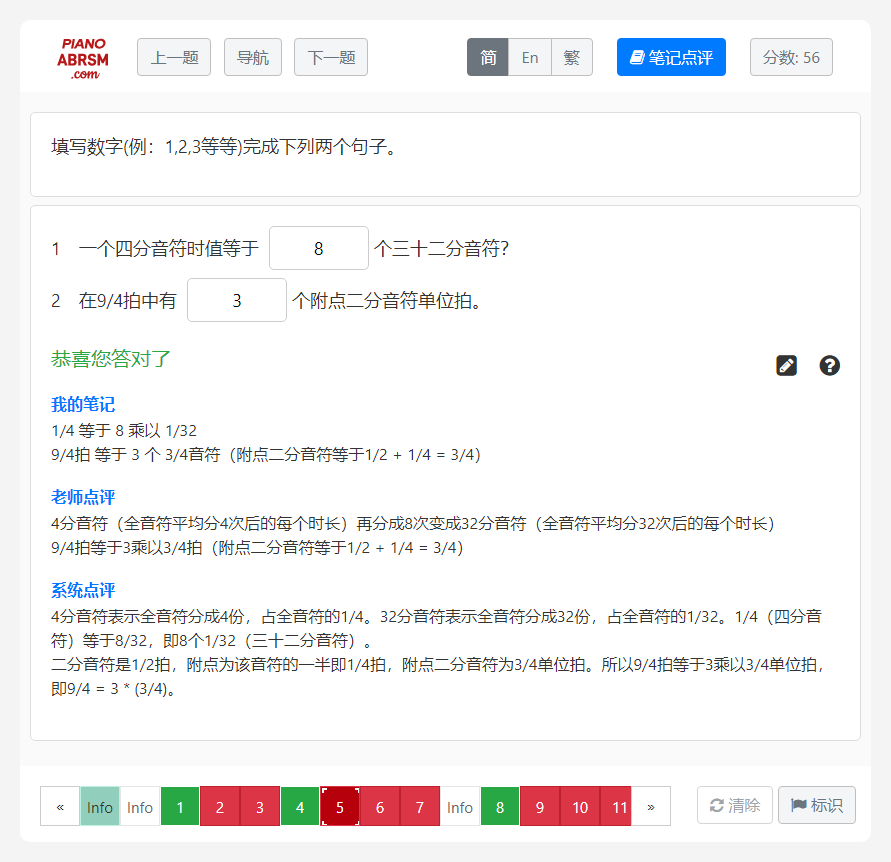Switch language to 简 simplified Chinese

click(x=488, y=57)
